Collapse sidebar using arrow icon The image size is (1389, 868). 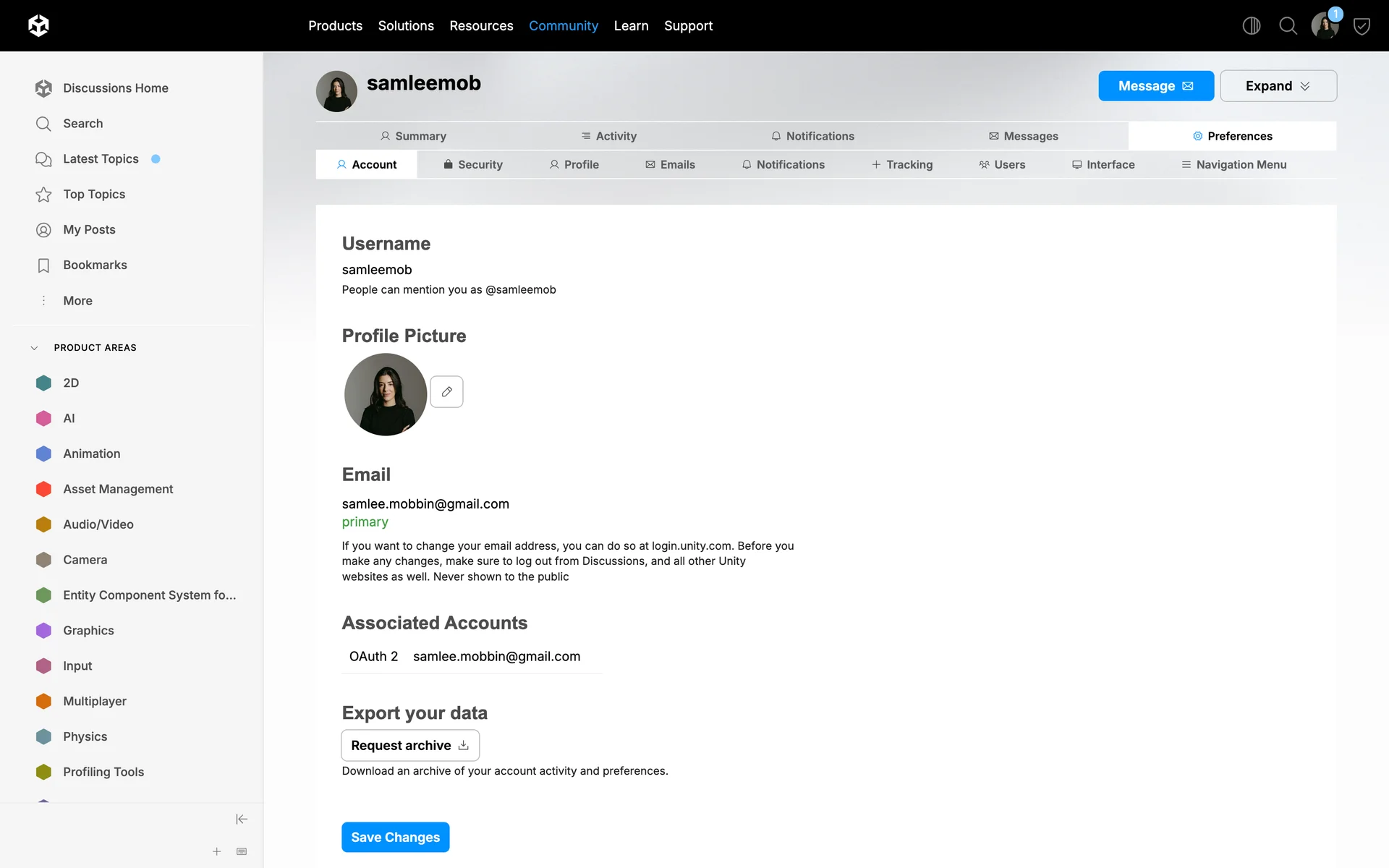(242, 819)
